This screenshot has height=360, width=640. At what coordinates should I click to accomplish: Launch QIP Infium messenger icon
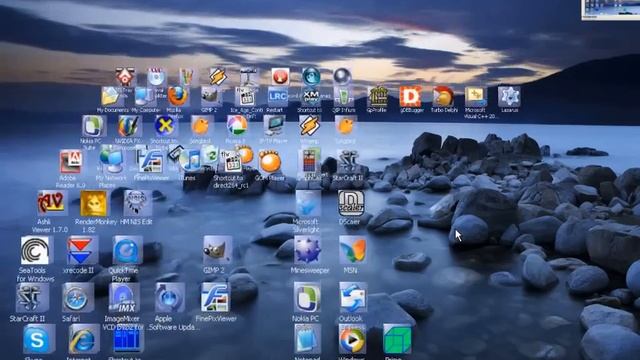[344, 97]
